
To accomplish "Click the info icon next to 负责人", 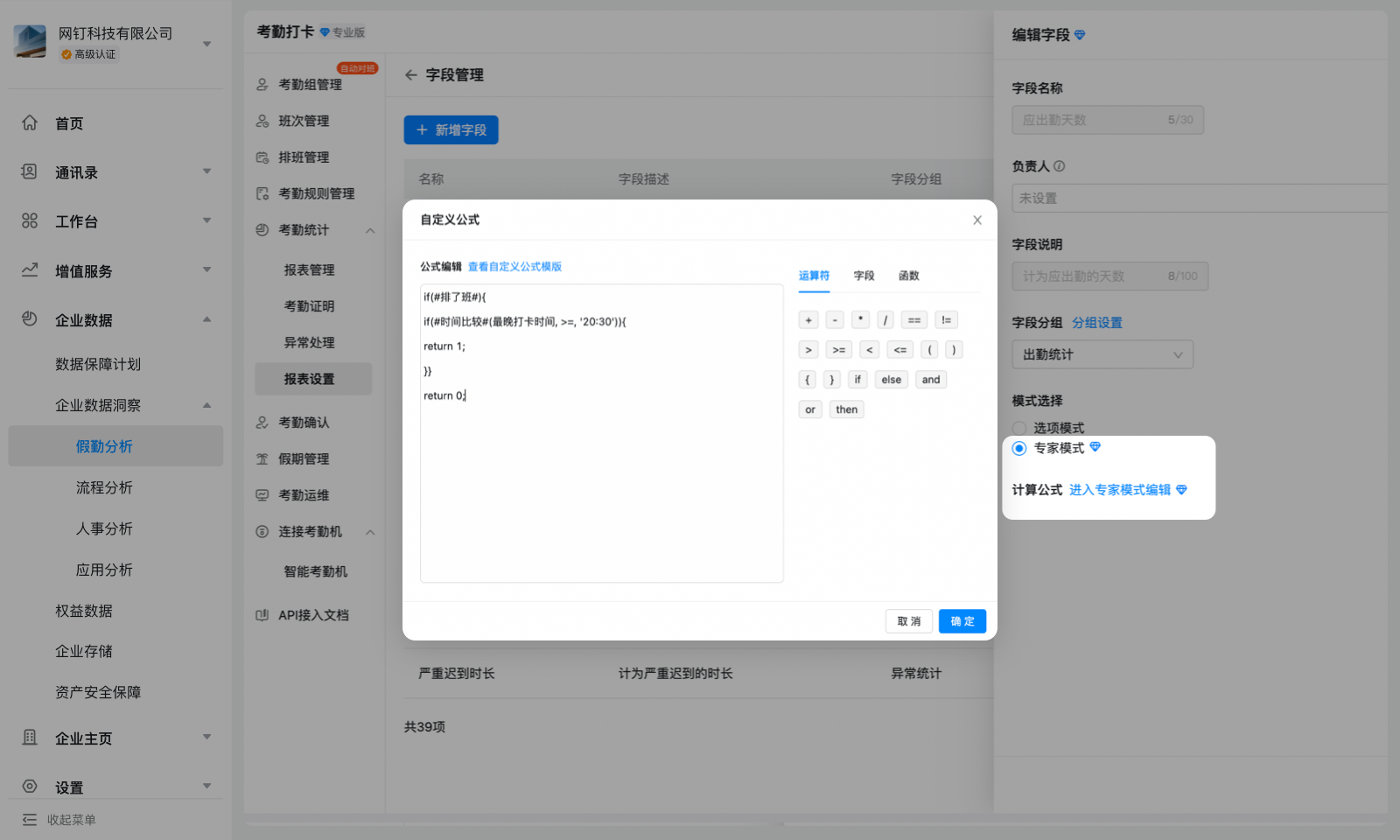I will point(1060,166).
